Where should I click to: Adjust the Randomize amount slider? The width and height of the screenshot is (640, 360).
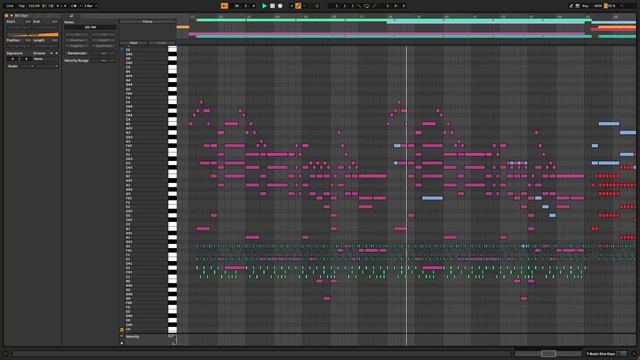(x=104, y=53)
